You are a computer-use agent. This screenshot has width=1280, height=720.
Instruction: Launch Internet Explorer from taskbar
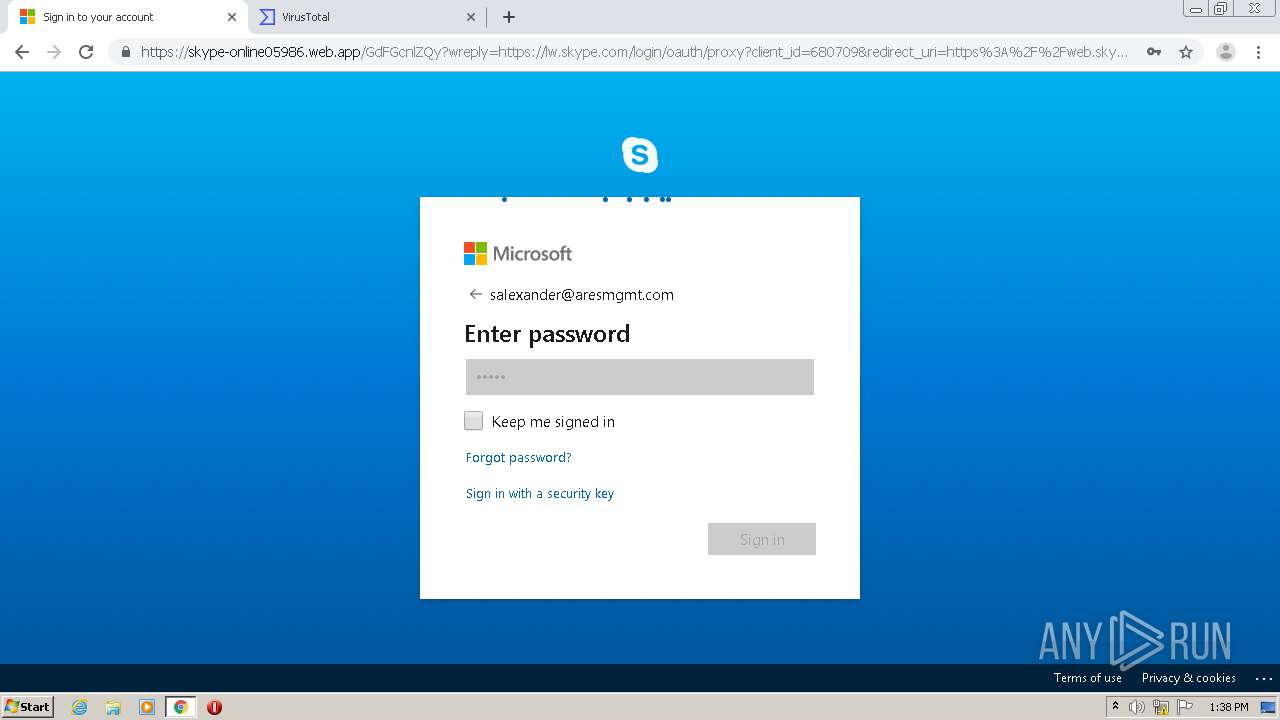pos(80,707)
